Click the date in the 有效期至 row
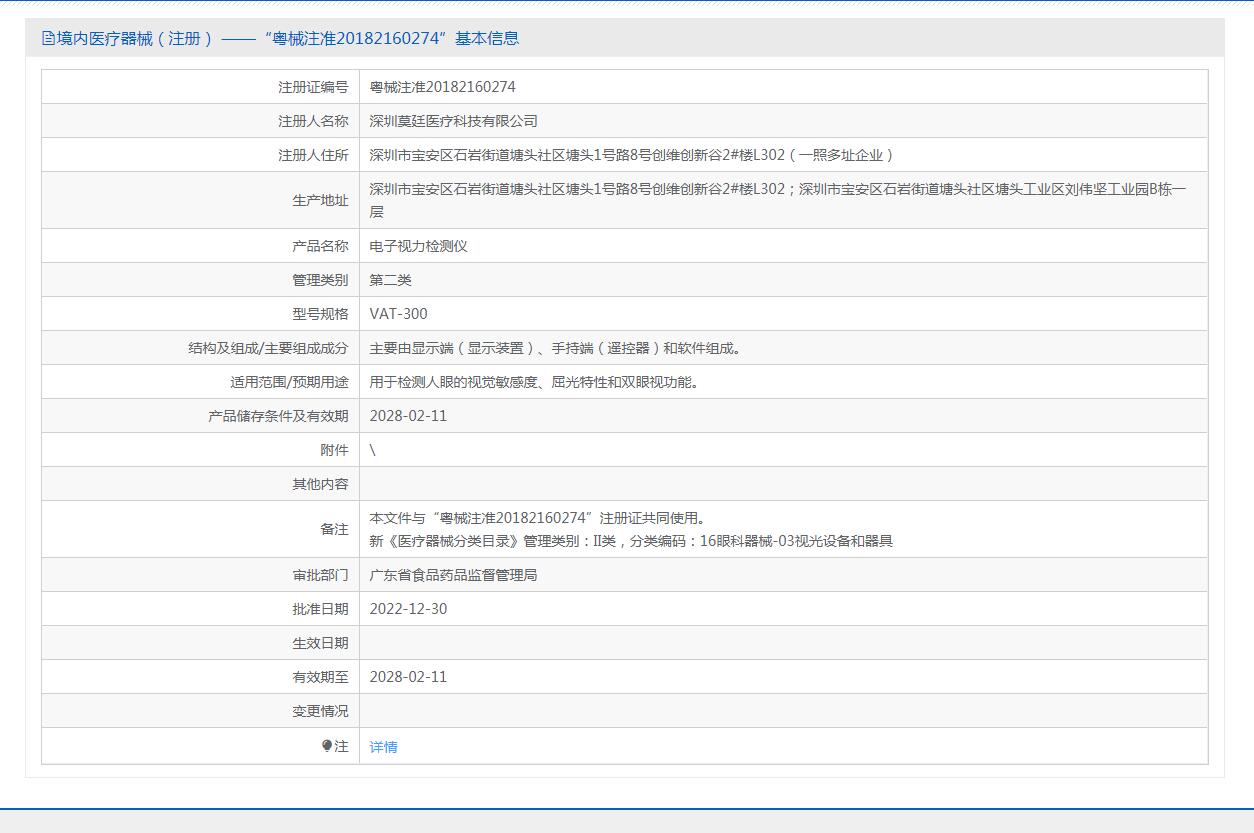Screen dimensions: 1254x833 coord(408,677)
